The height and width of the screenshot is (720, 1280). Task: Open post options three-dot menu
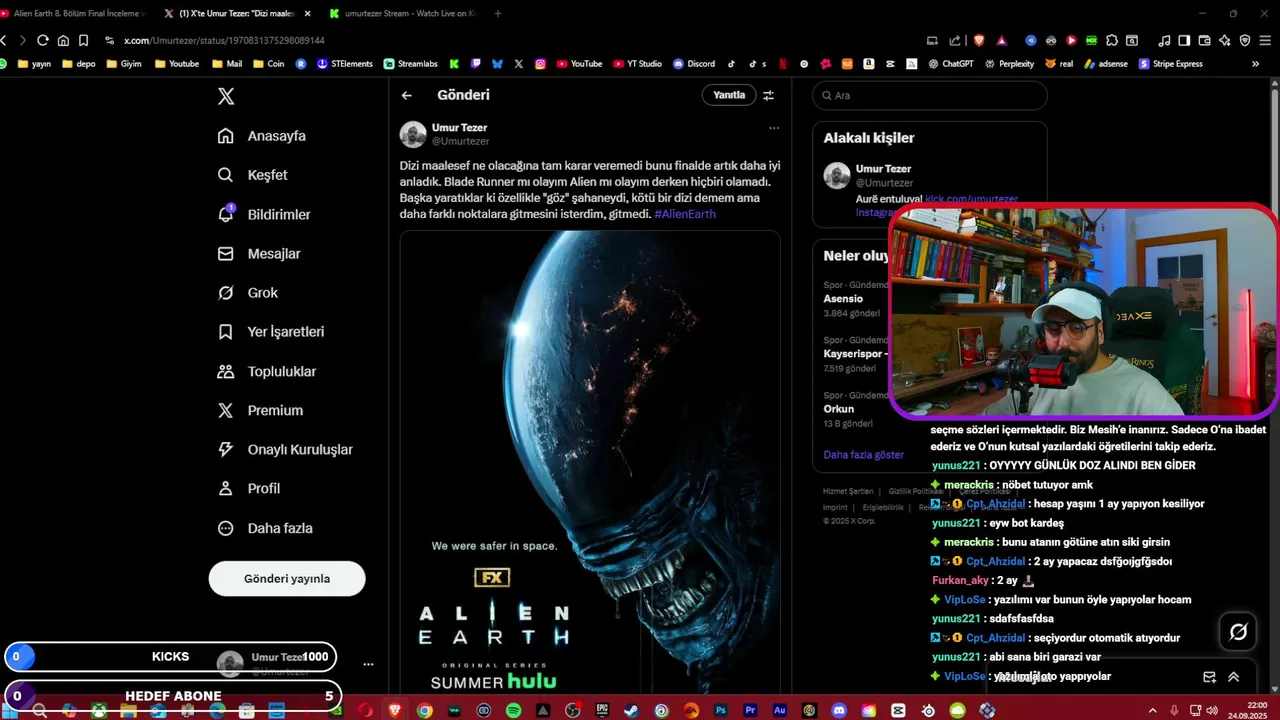[773, 128]
